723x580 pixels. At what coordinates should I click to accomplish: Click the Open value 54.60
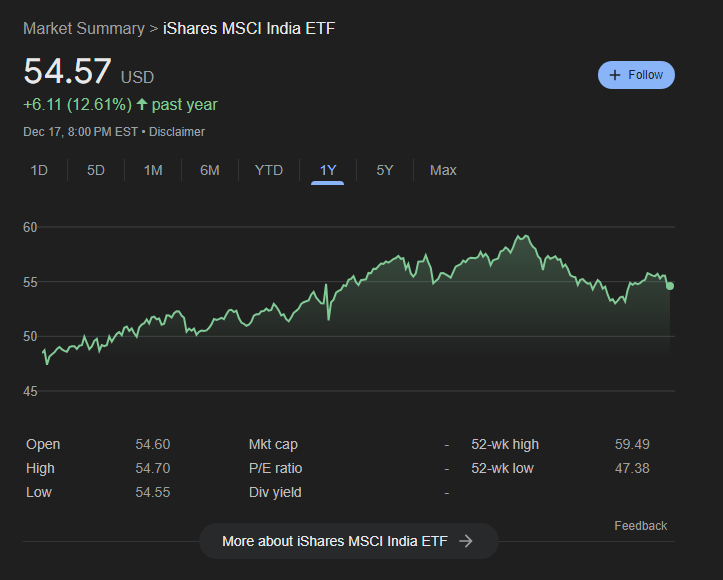tap(153, 444)
